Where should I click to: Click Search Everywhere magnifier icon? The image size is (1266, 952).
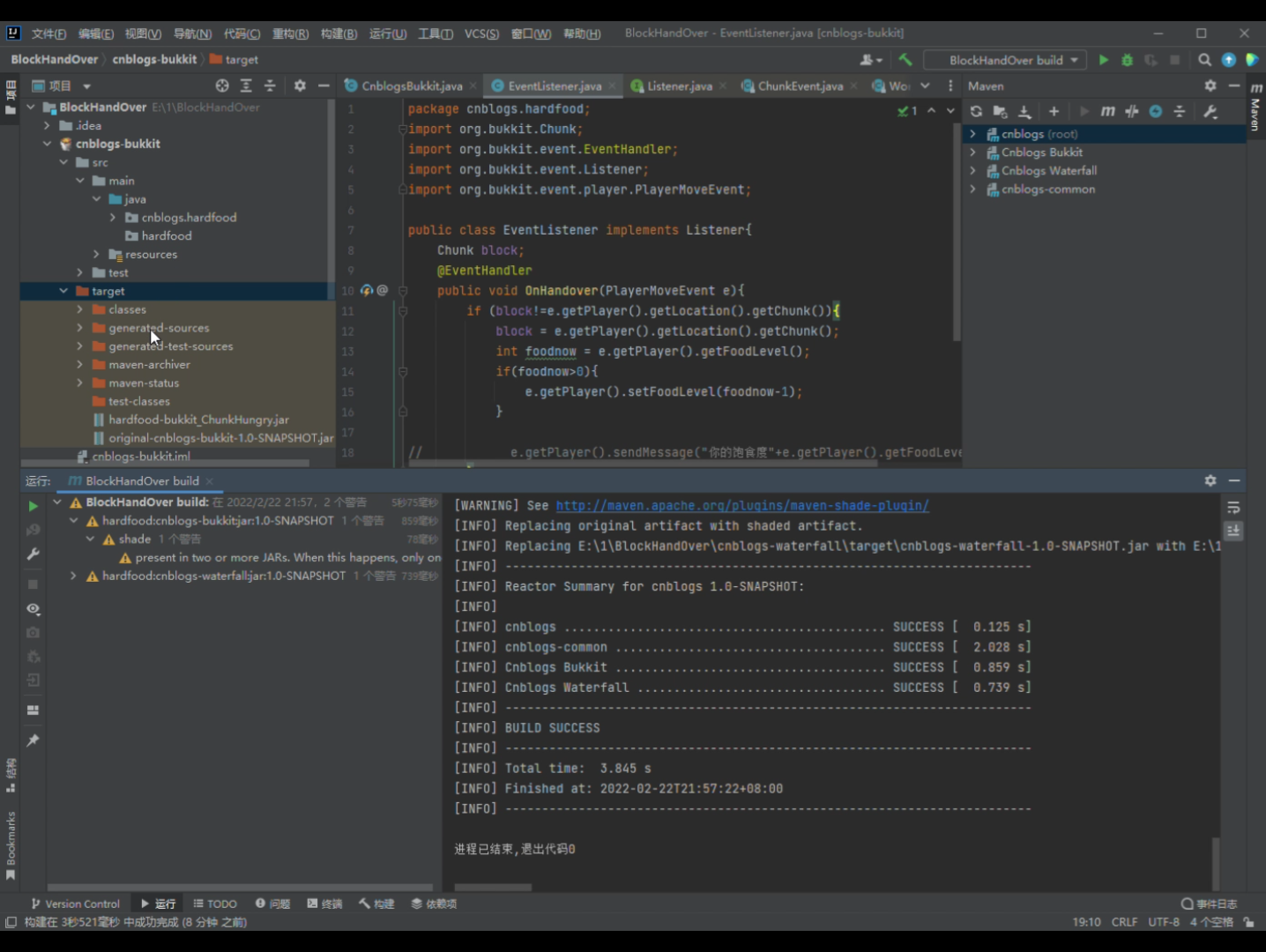[1204, 60]
